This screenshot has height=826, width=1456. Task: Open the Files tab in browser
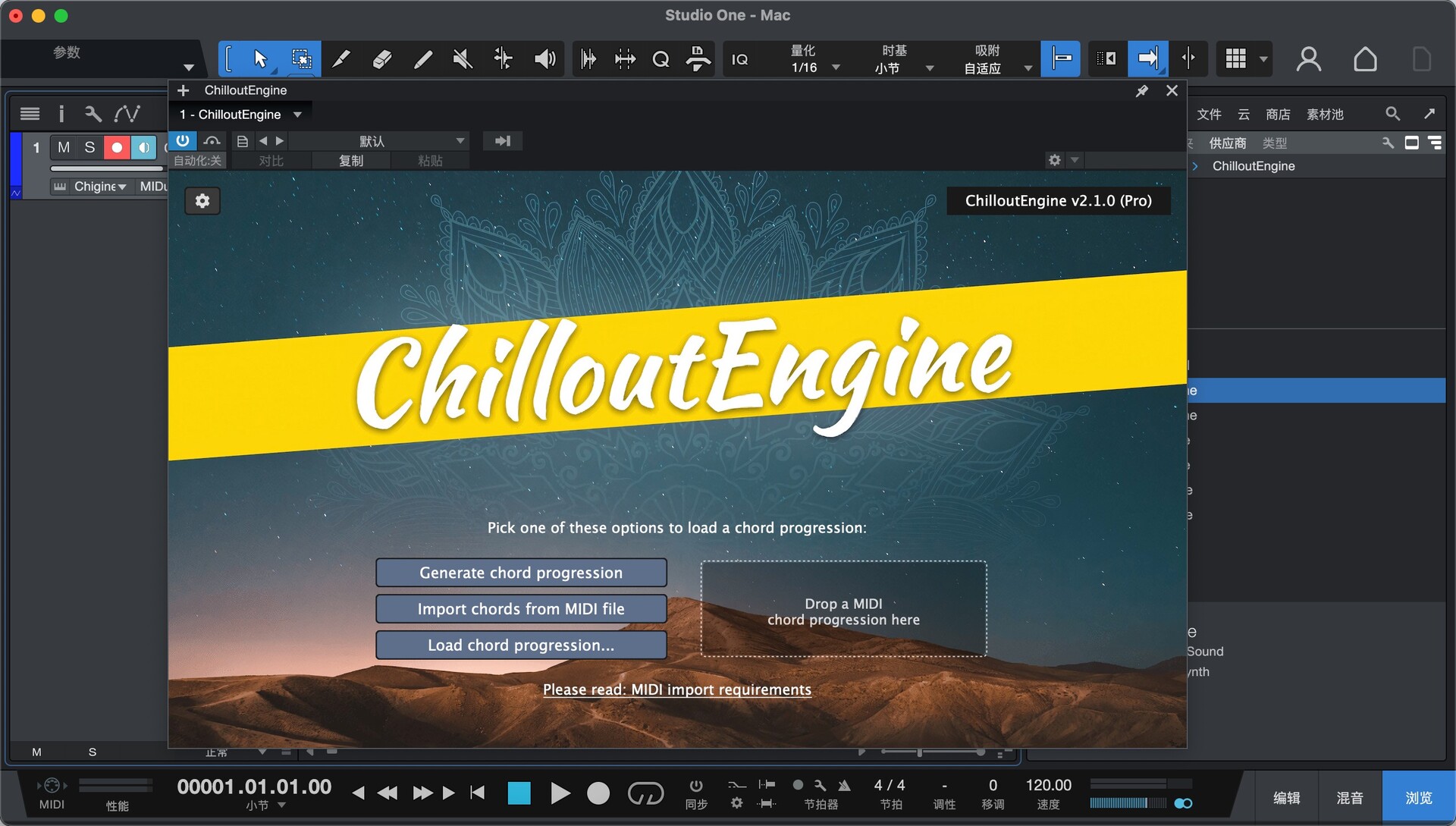point(1209,114)
